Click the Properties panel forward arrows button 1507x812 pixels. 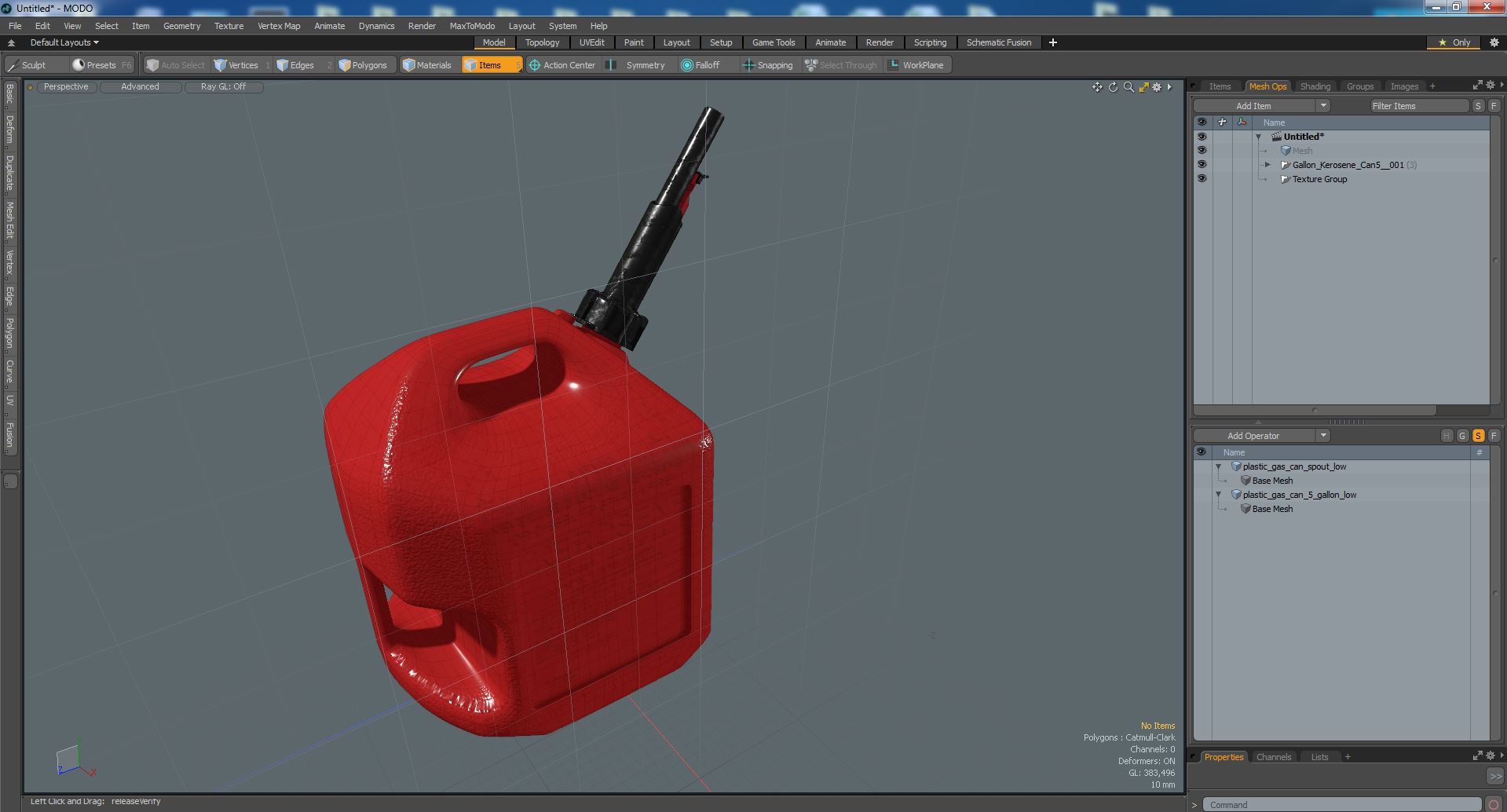[x=1494, y=776]
